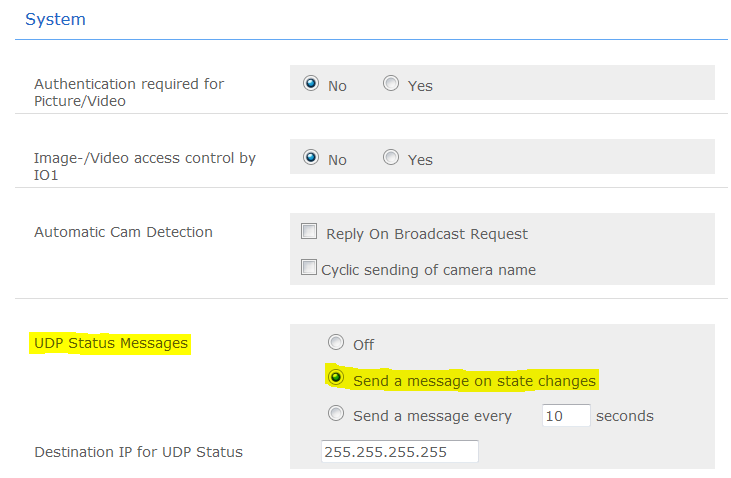Click the 'Destination IP for UDP Status' label
Screen dimensions: 731x478
pos(138,451)
